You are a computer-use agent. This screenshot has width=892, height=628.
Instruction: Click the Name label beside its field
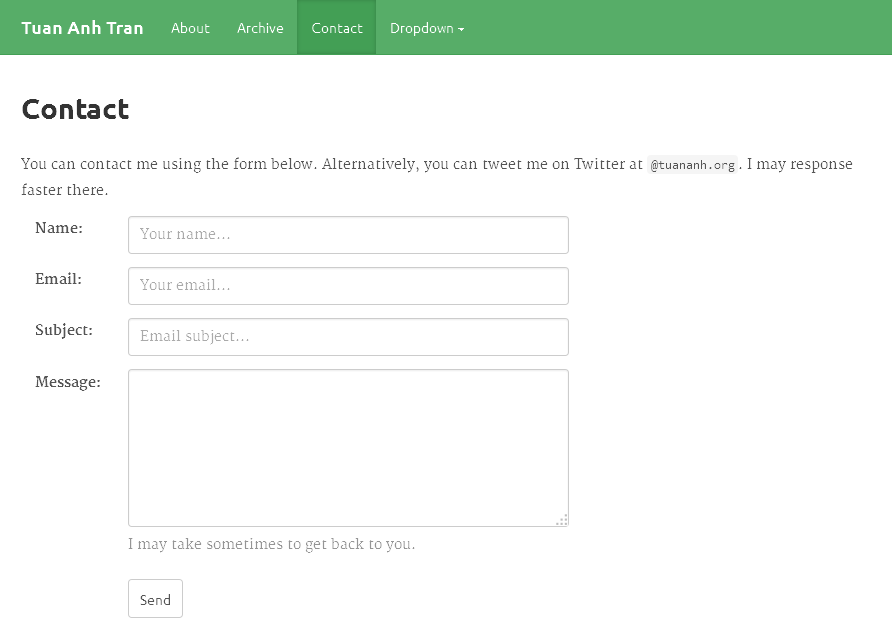pyautogui.click(x=59, y=228)
